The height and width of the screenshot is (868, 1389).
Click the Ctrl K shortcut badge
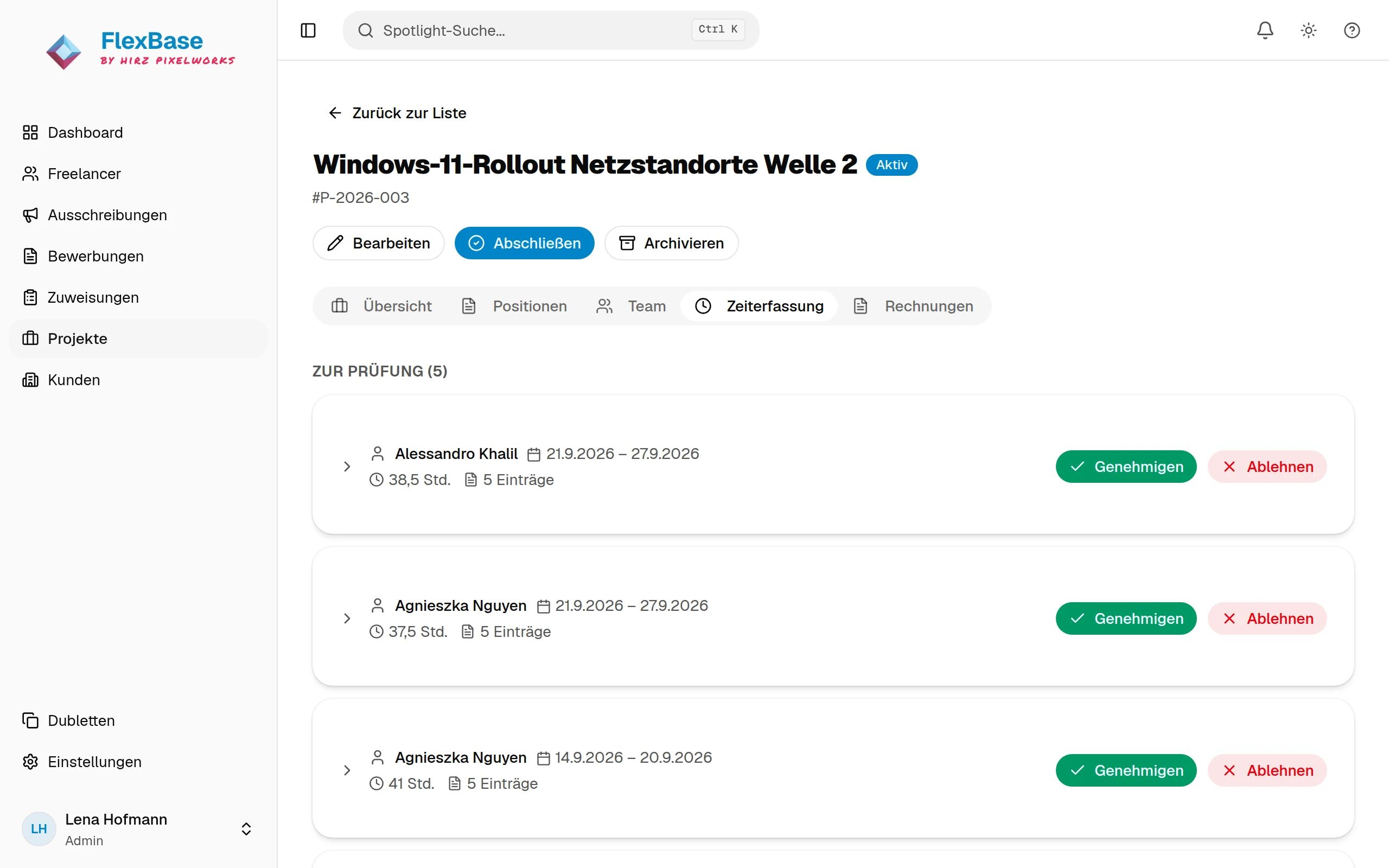point(718,29)
